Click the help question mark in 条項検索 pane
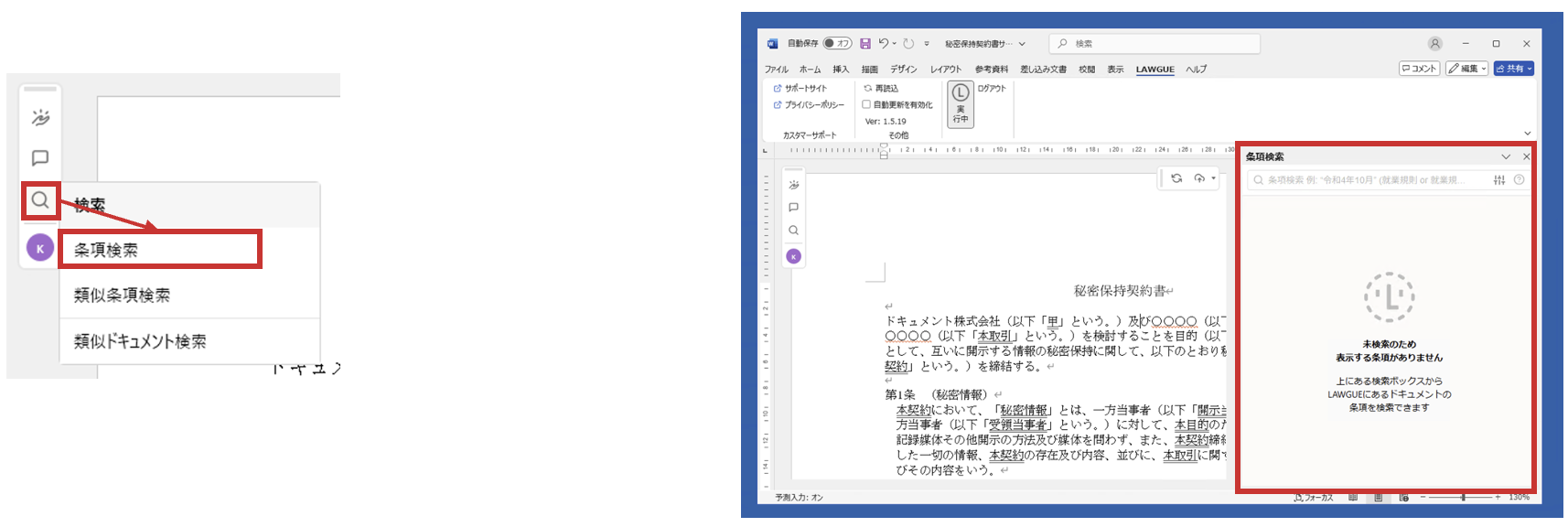 coord(1519,180)
